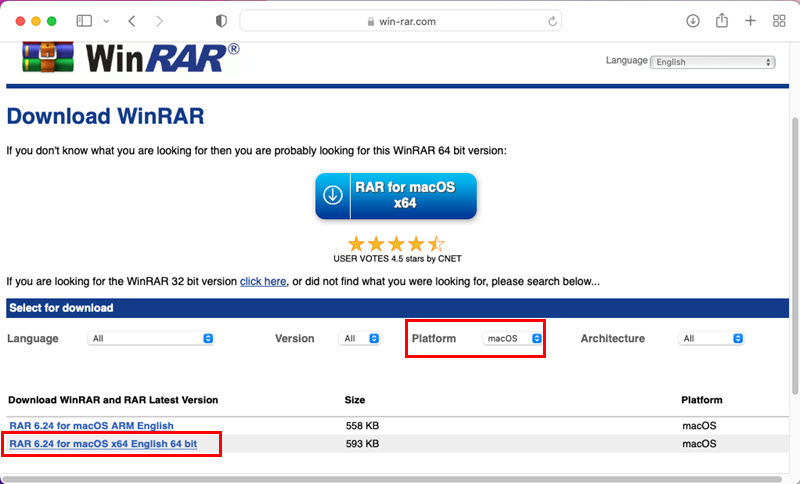The width and height of the screenshot is (800, 484).
Task: Click the red close window button
Action: click(x=20, y=21)
